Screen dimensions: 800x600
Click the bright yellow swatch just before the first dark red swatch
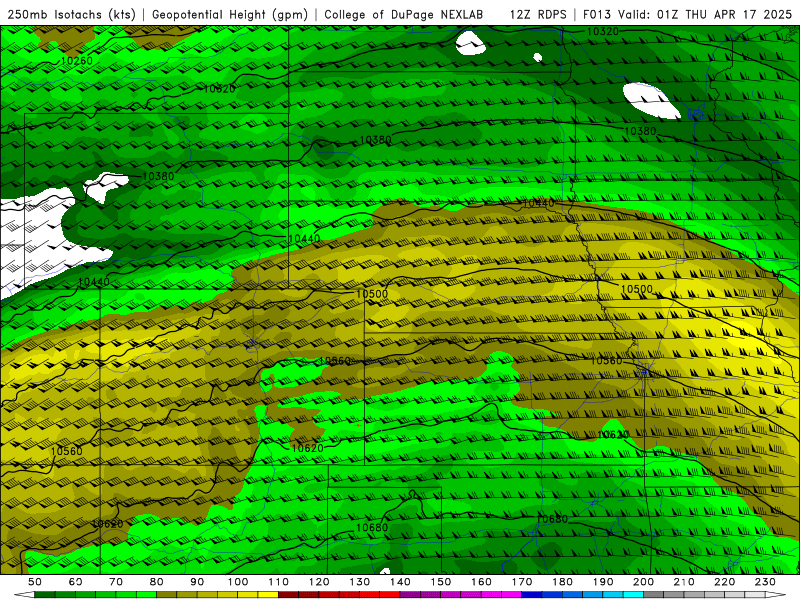pos(268,595)
